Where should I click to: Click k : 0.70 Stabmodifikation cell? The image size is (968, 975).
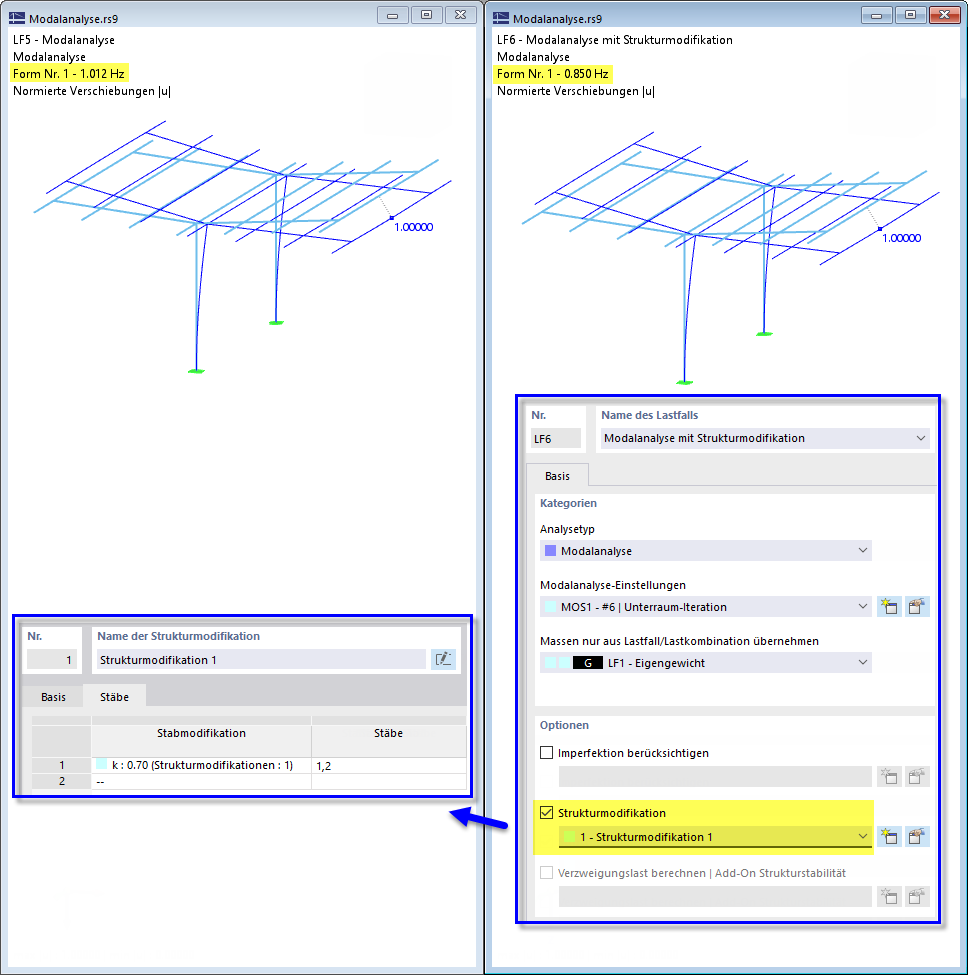click(x=201, y=765)
